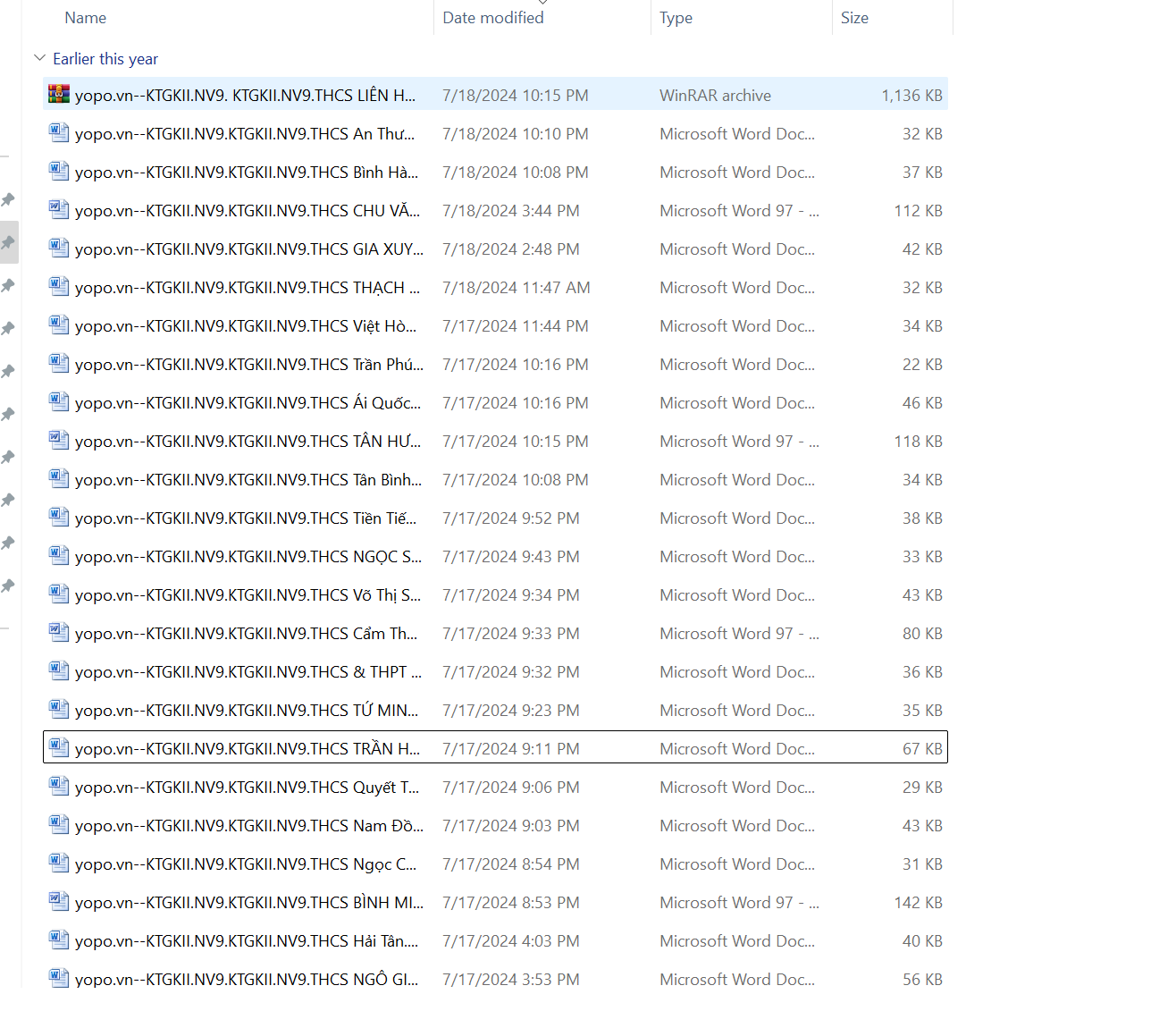Select file name THCS Nam Đồ...
This screenshot has height=1011, width=1176.
coord(249,826)
